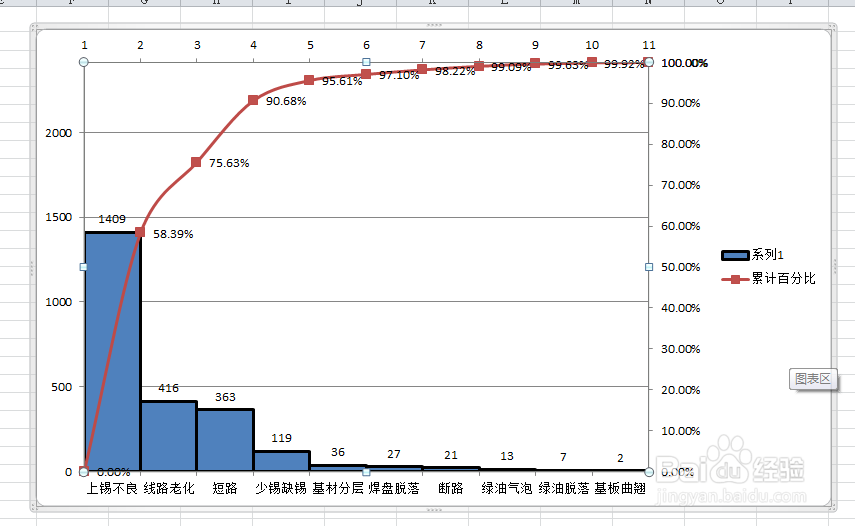
Task: Select the 短路 bar labeled 363
Action: click(225, 440)
